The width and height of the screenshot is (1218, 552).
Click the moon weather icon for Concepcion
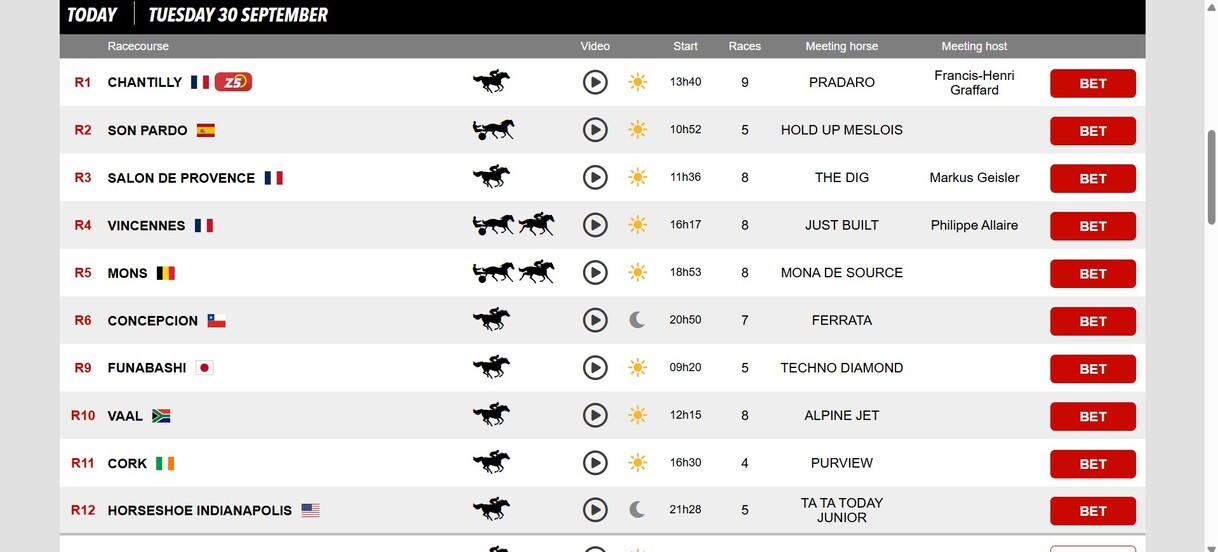637,320
